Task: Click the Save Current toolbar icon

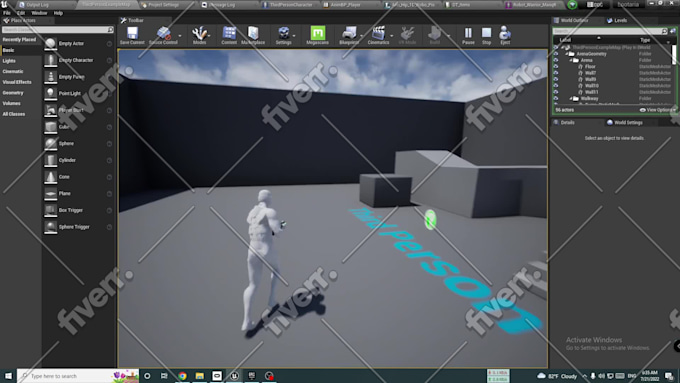Action: 132,33
